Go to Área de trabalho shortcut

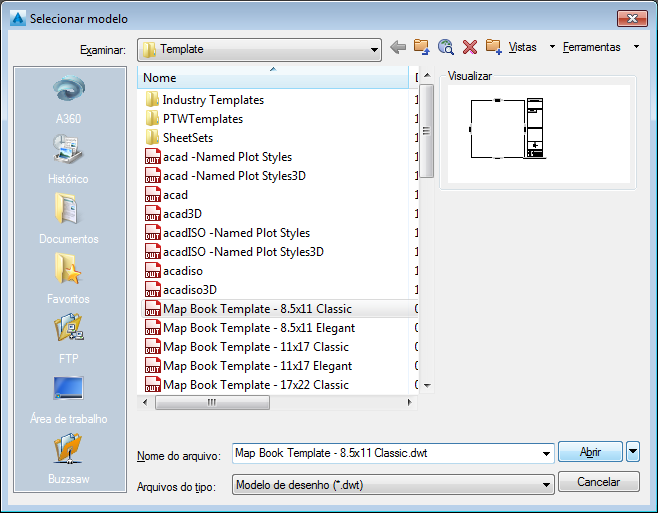click(x=69, y=400)
